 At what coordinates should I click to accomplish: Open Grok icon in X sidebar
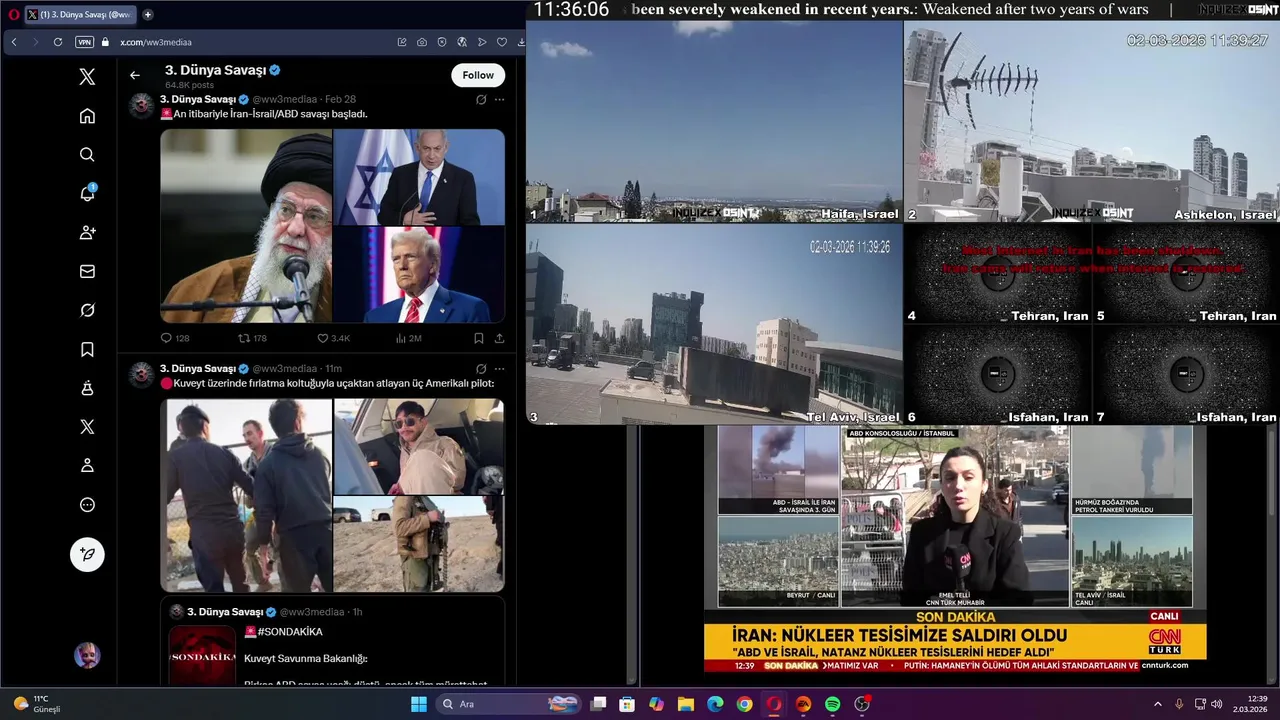click(87, 310)
